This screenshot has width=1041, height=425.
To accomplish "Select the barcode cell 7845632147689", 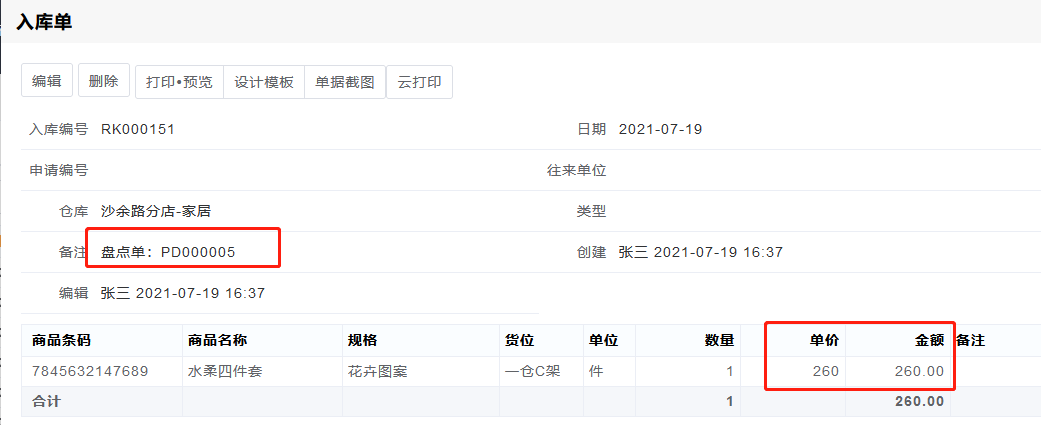I will tap(90, 371).
